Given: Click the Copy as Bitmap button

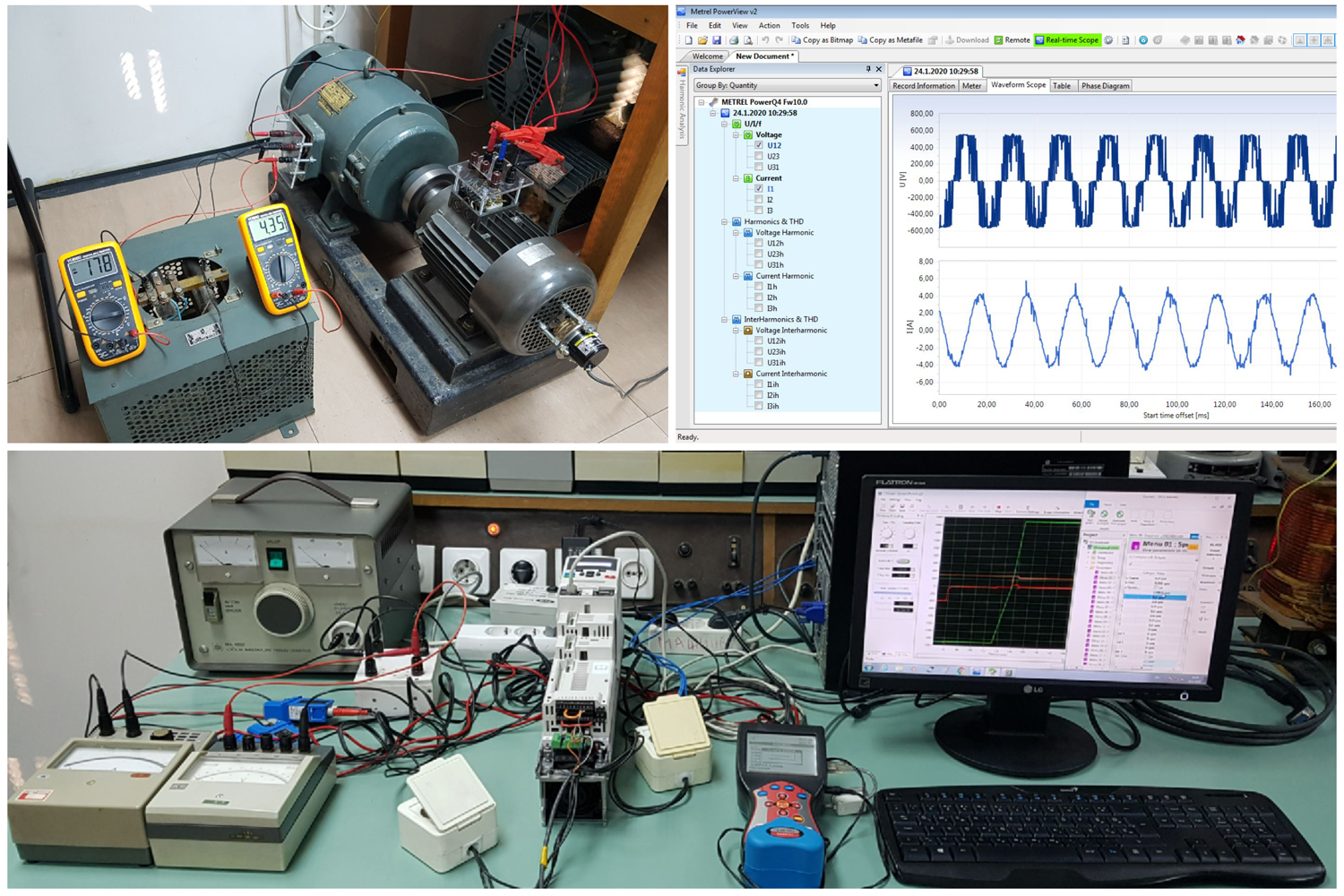Looking at the screenshot, I should click(x=822, y=40).
